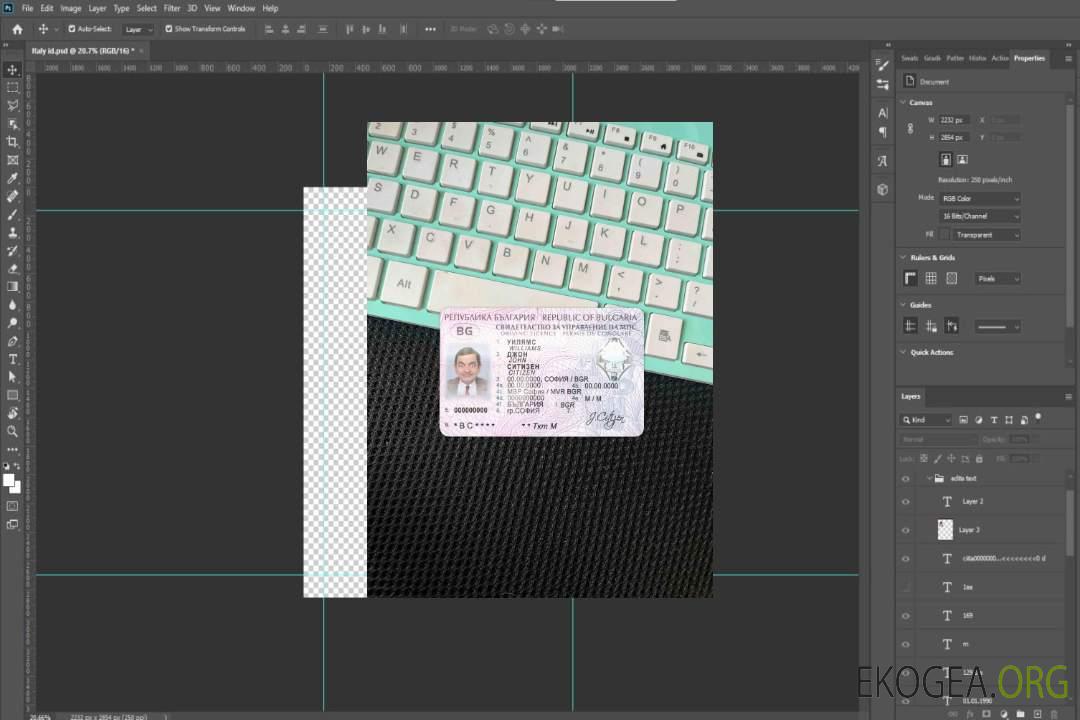Open the 16 Bits/Channel dropdown
The width and height of the screenshot is (1080, 720).
979,216
